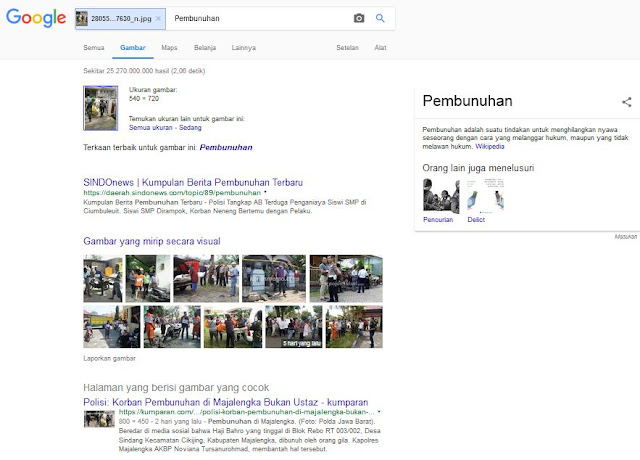Open the Belanja tab
640x460 pixels.
click(x=205, y=48)
